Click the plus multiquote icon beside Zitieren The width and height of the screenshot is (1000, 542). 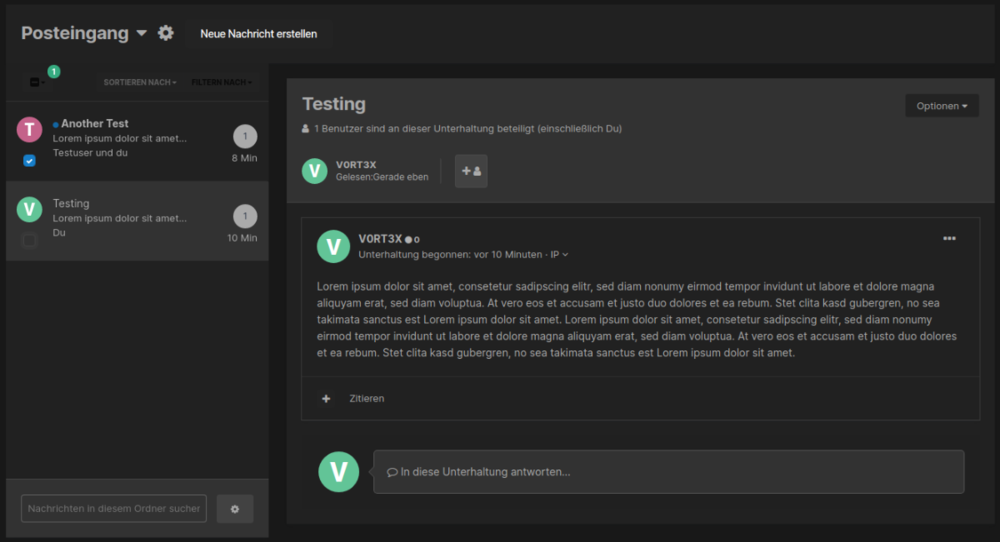326,398
